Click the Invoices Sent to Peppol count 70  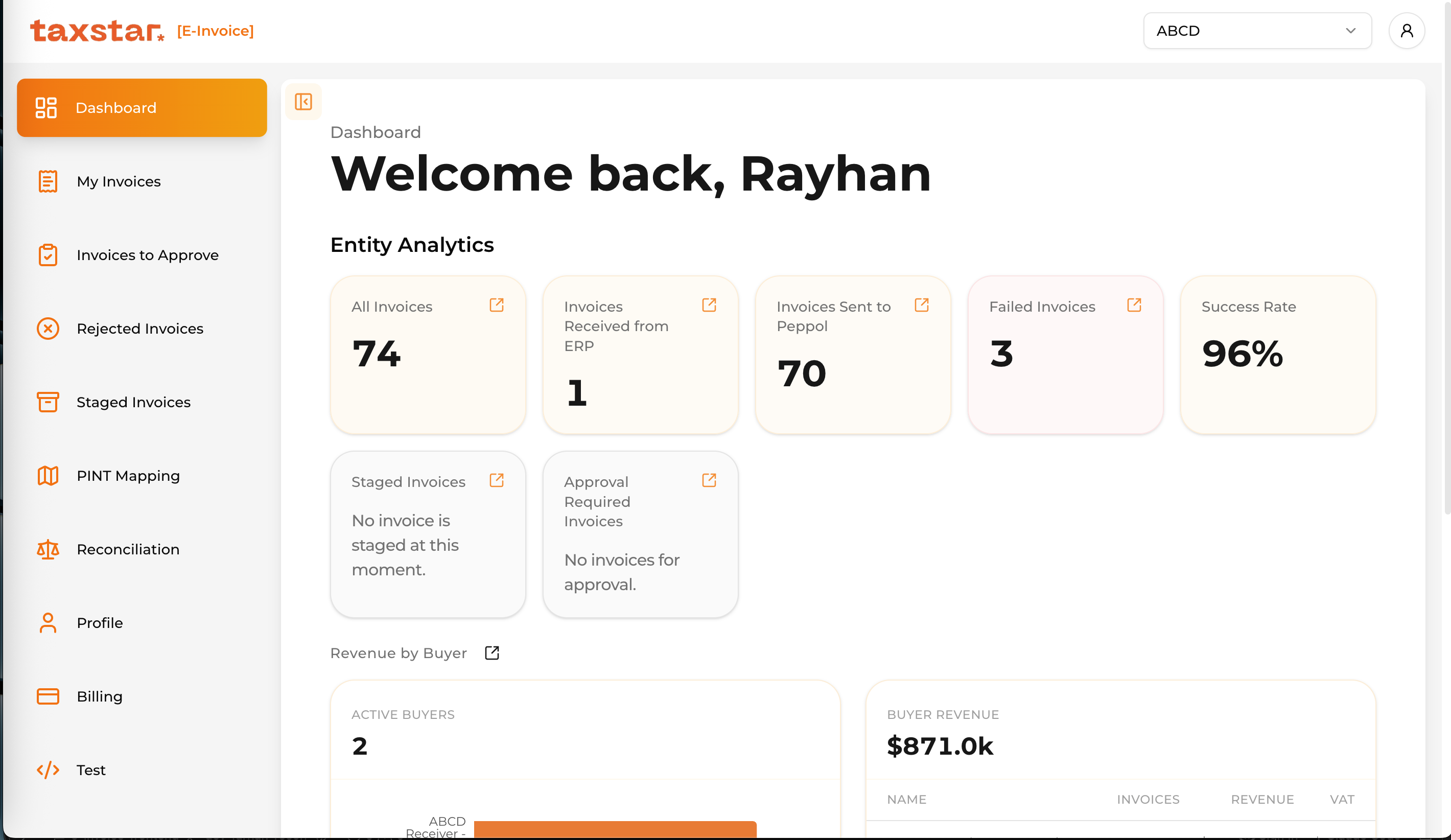point(802,374)
